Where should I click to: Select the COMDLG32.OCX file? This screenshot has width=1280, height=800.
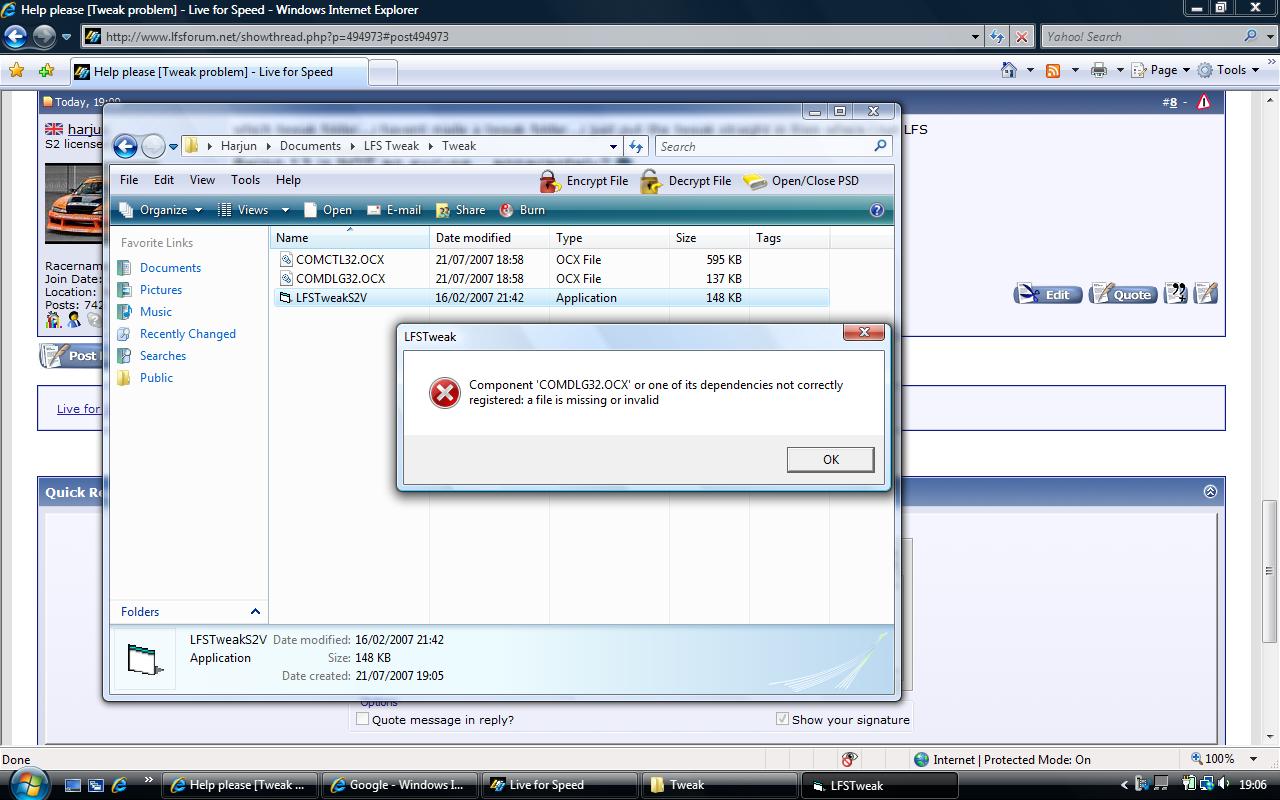(x=340, y=279)
